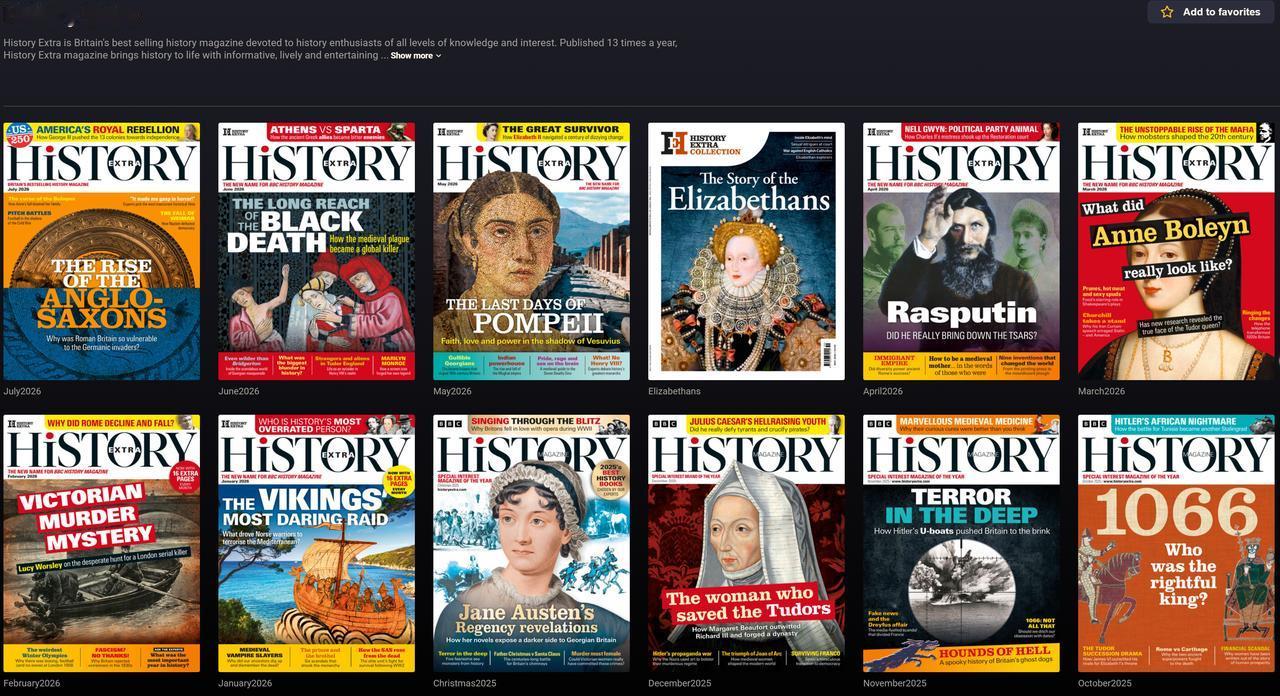1280x696 pixels.
Task: Open the Victorian Murder Mystery cover
Action: coord(101,543)
